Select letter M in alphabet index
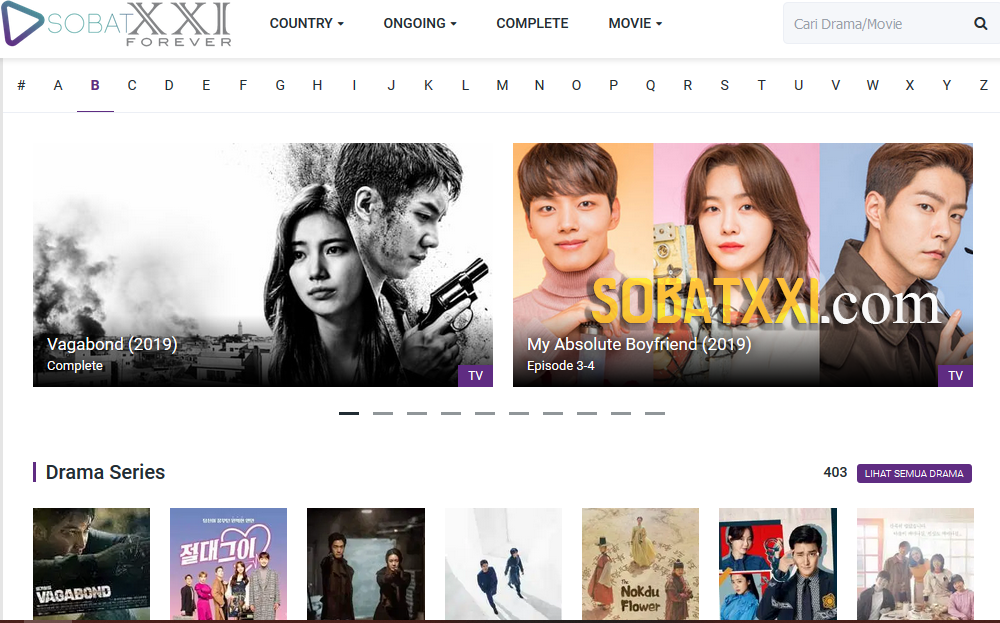This screenshot has width=1000, height=623. coord(502,85)
